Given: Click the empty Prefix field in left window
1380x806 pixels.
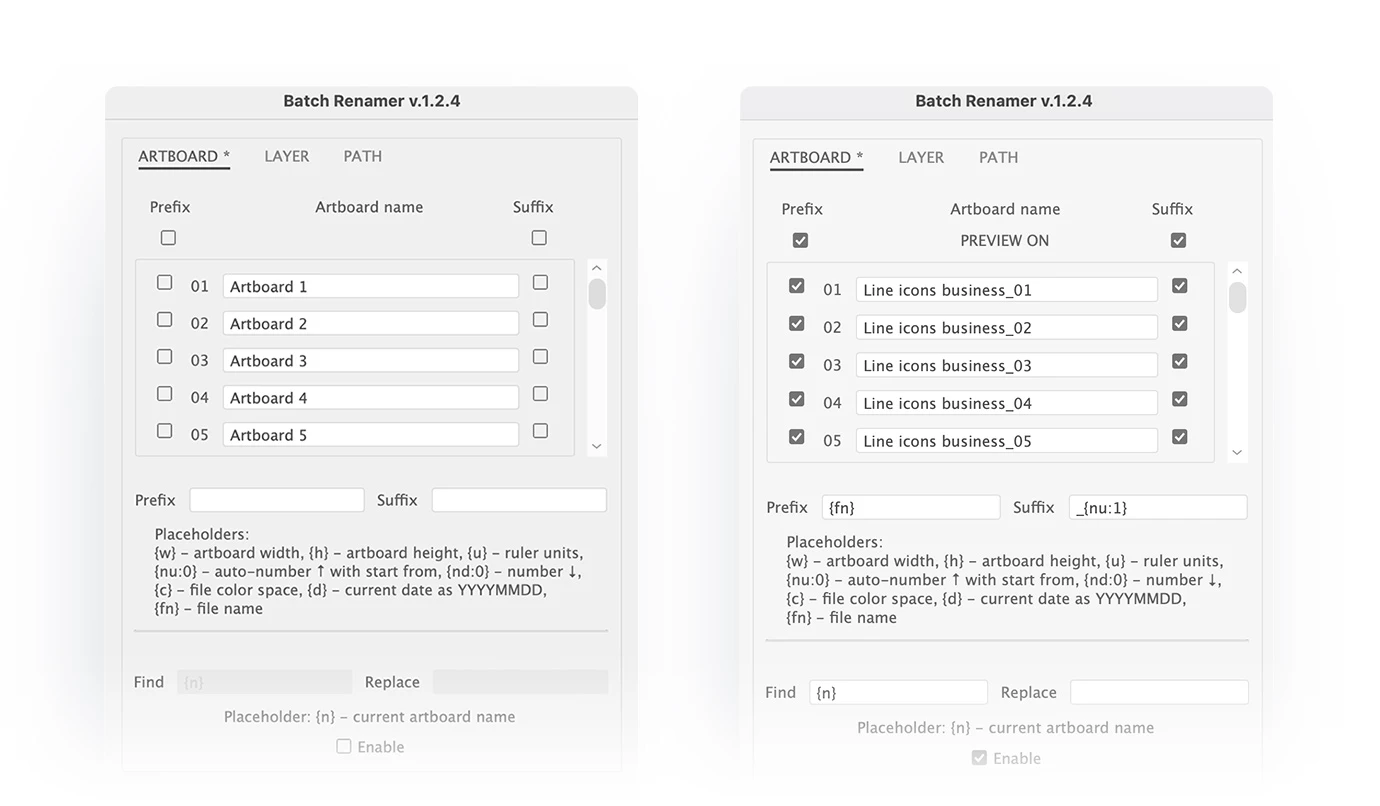Looking at the screenshot, I should [x=277, y=500].
